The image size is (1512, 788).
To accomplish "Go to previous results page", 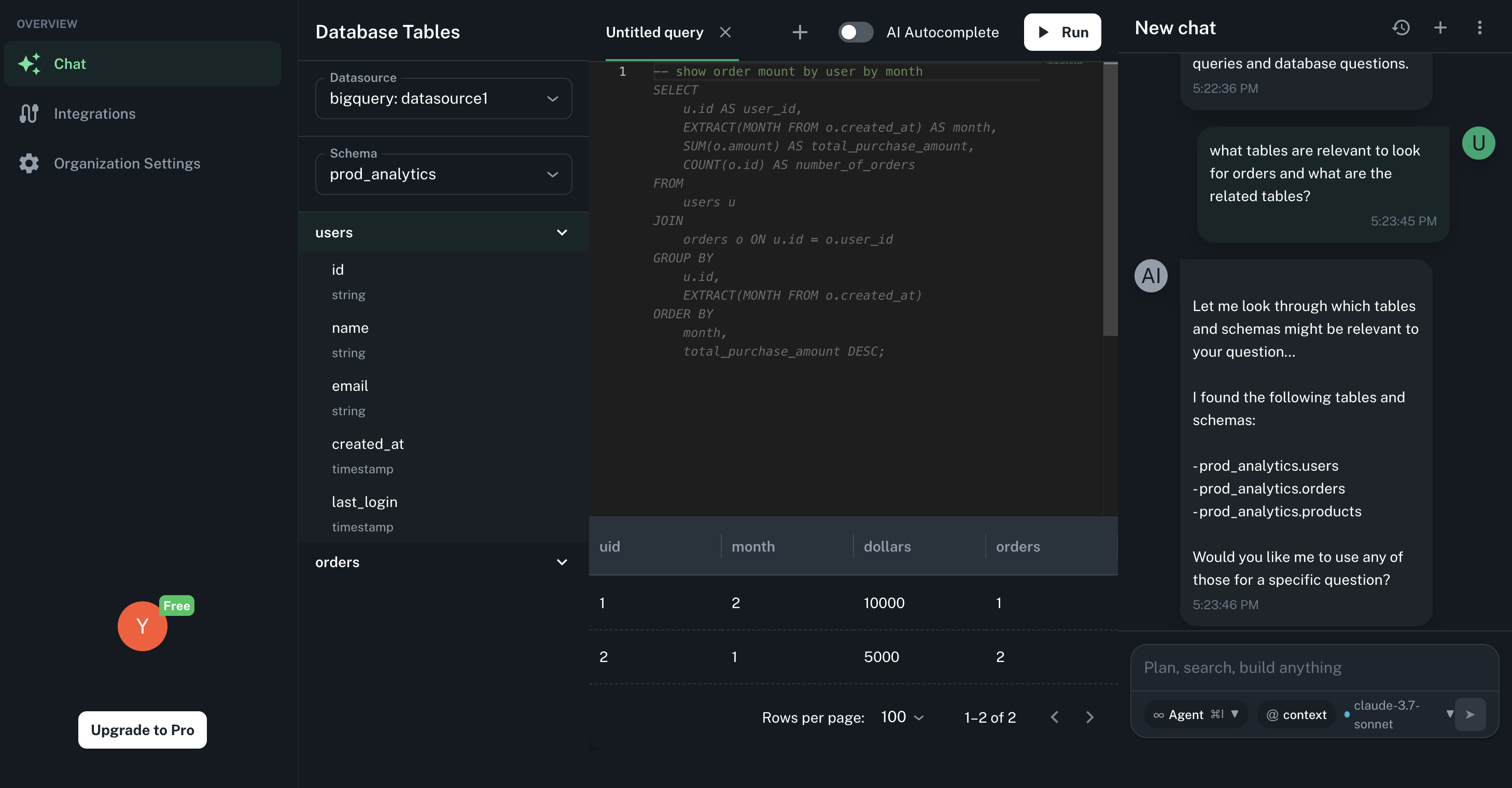I will 1055,717.
